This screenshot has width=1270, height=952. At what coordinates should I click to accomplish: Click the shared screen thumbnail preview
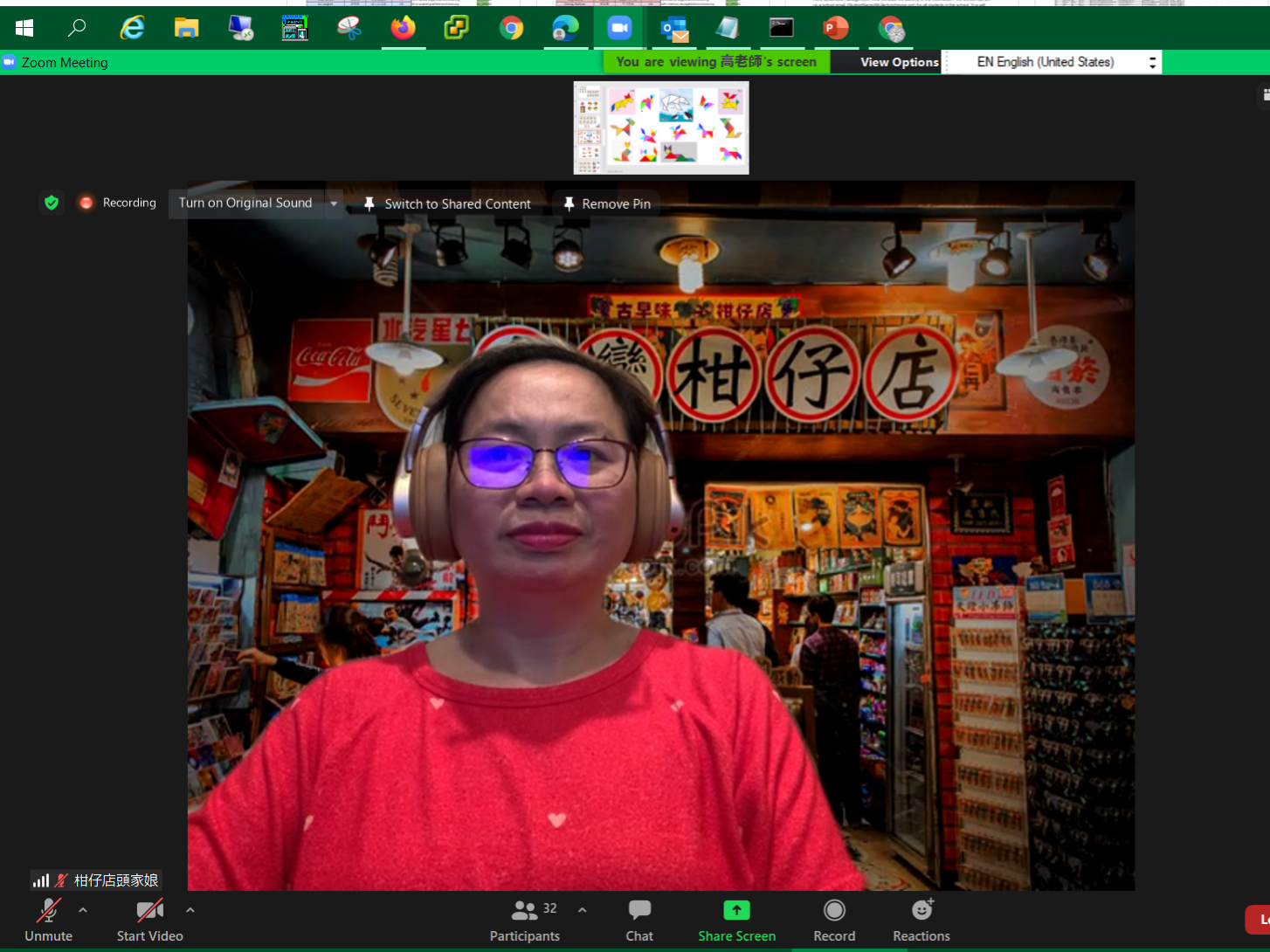click(661, 128)
